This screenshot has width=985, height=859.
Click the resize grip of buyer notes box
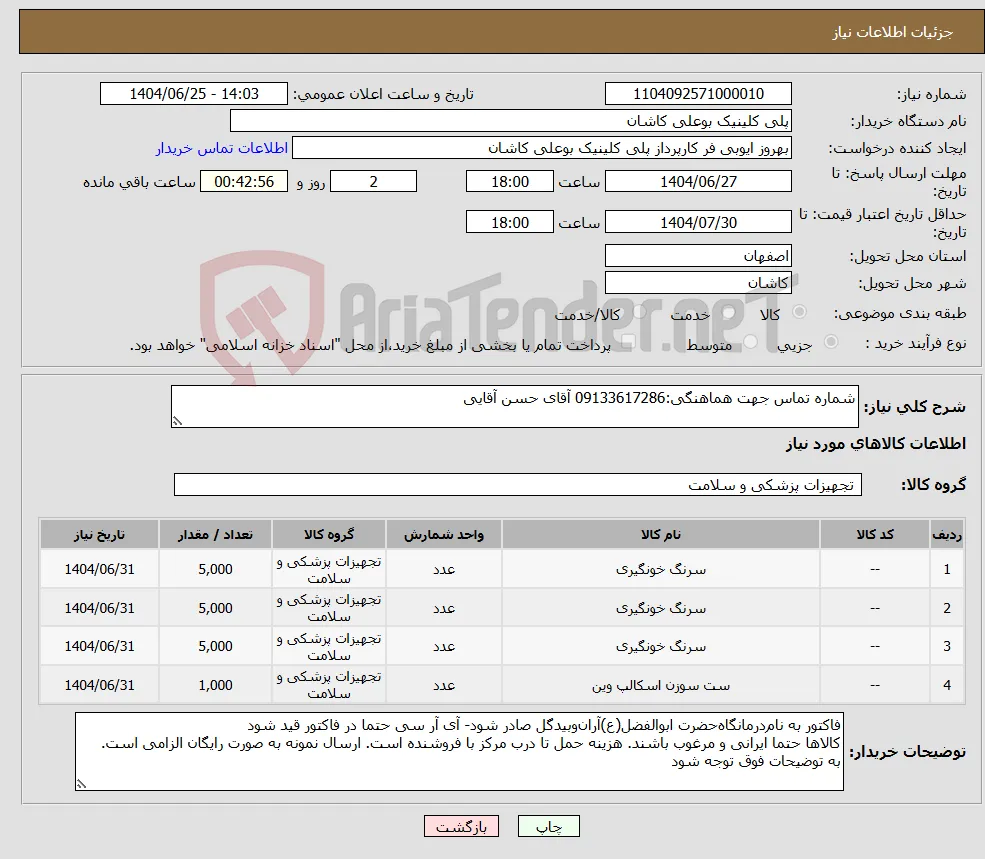pos(81,784)
